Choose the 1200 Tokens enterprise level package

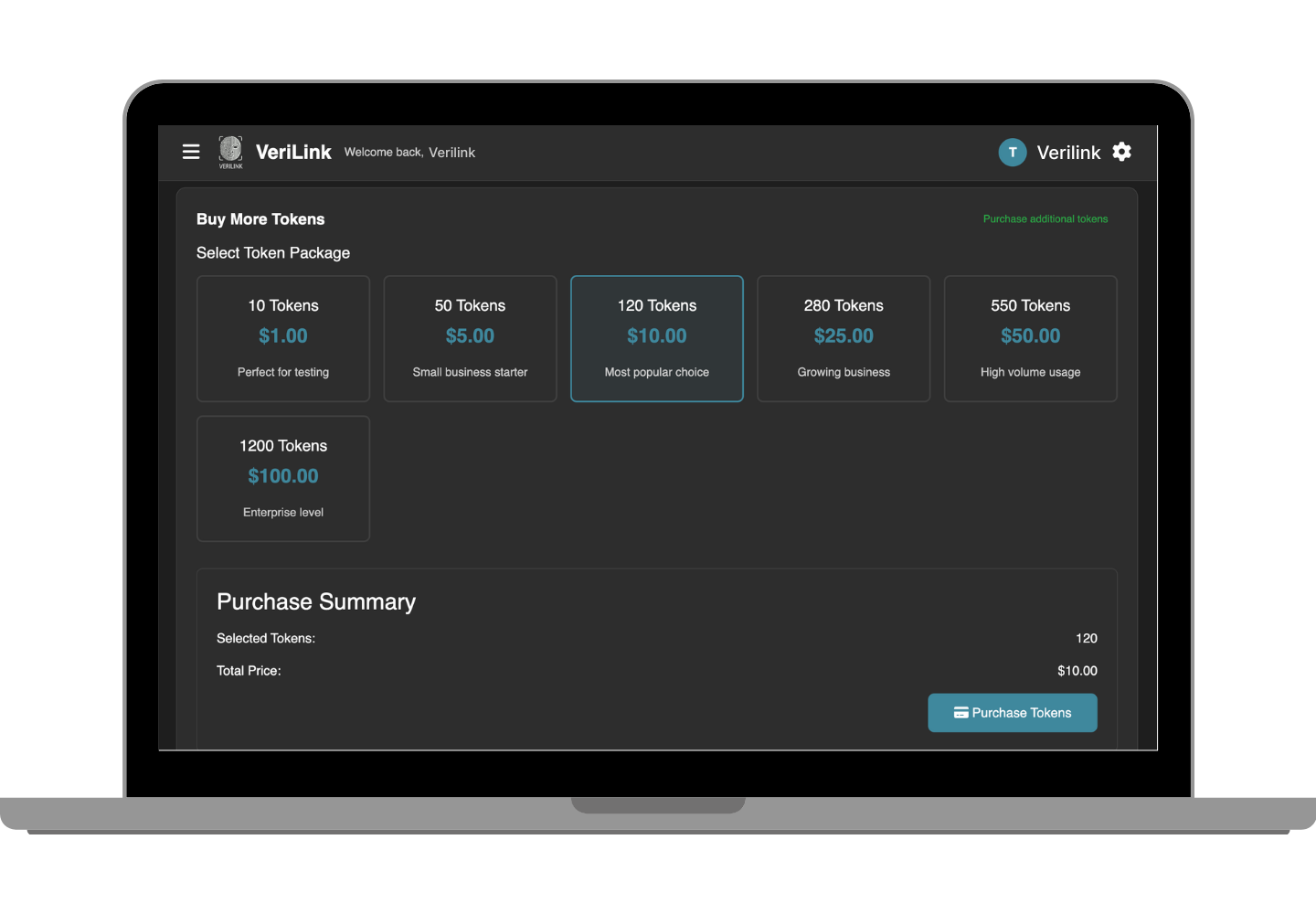282,478
